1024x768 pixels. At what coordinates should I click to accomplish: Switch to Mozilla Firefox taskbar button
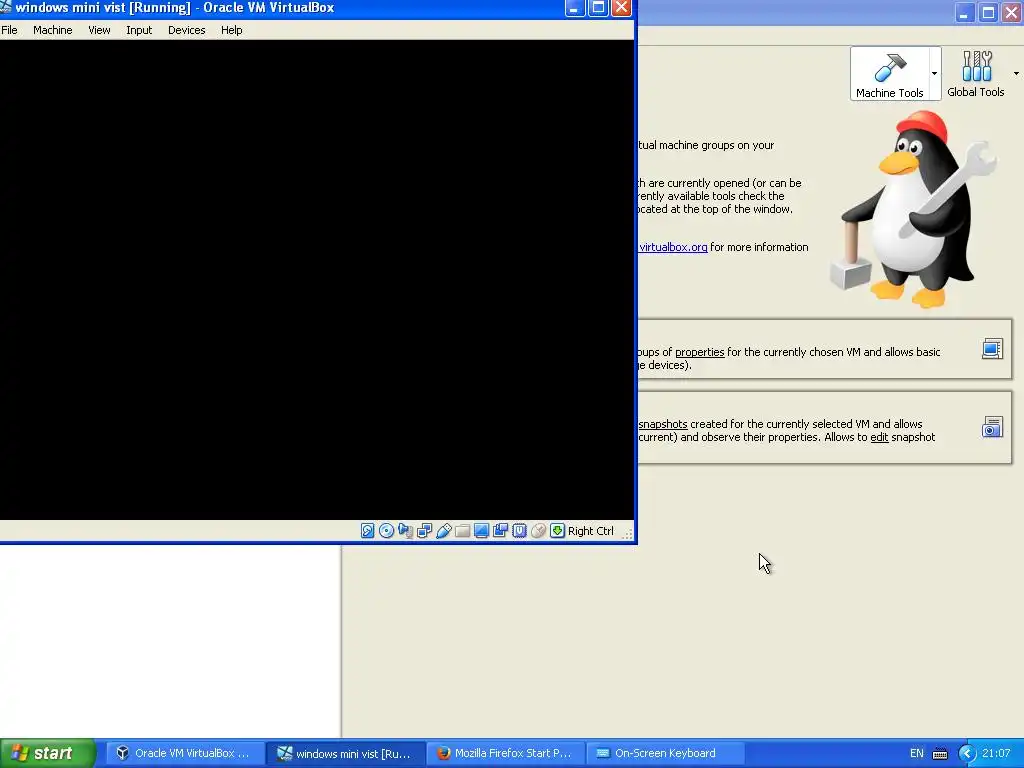[x=506, y=753]
